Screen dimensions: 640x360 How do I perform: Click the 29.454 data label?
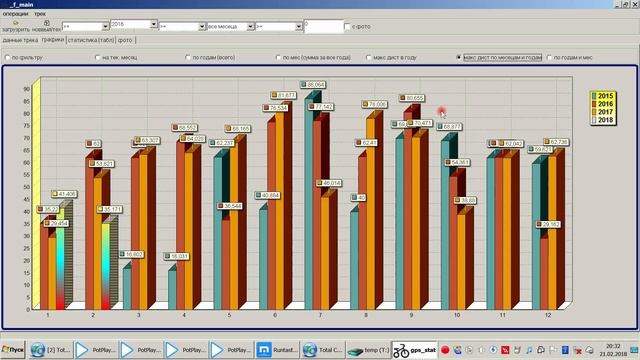(56, 224)
